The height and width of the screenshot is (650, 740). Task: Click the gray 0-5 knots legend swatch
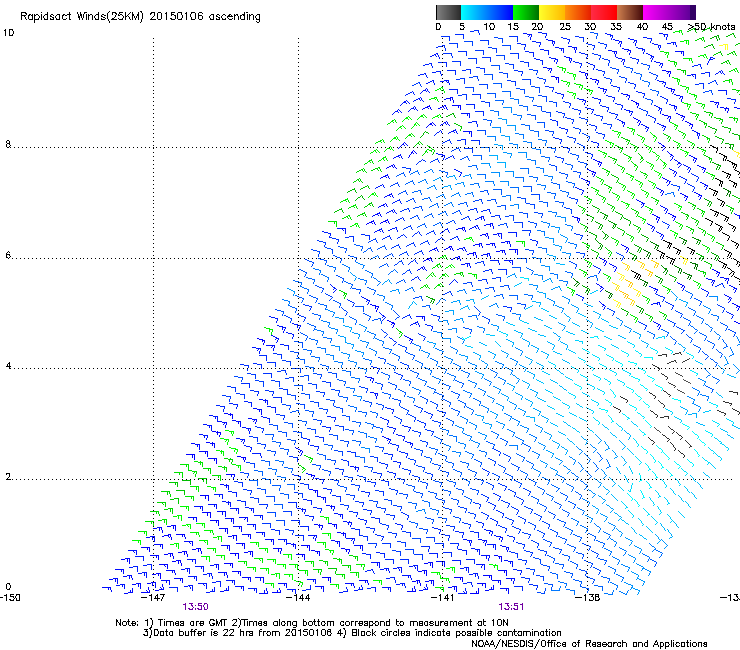click(448, 12)
